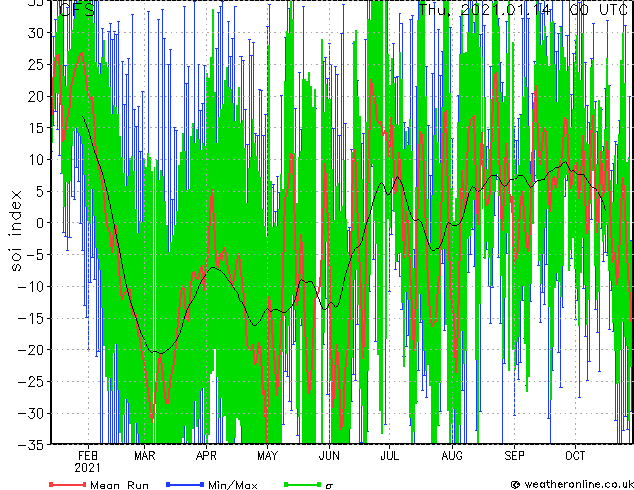Click the 'MAY' x-axis month label
Viewport: 634px width, 490px height.
268,456
